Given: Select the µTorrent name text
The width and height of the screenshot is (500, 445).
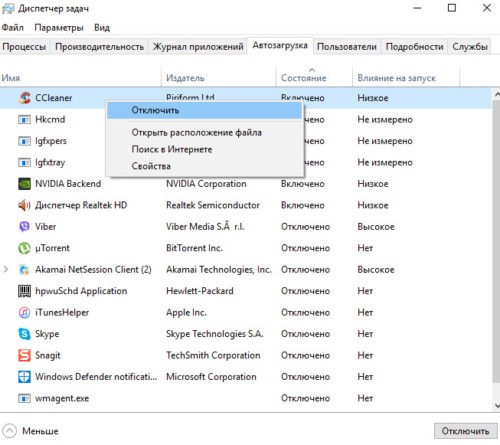Looking at the screenshot, I should tap(52, 248).
